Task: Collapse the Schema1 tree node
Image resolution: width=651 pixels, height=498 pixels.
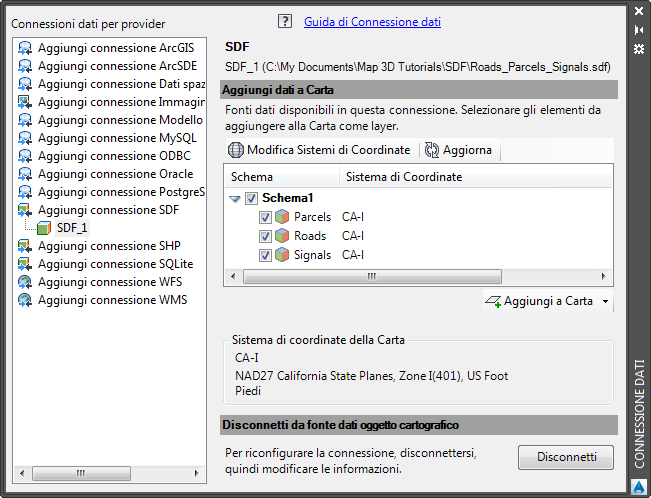Action: pos(235,199)
